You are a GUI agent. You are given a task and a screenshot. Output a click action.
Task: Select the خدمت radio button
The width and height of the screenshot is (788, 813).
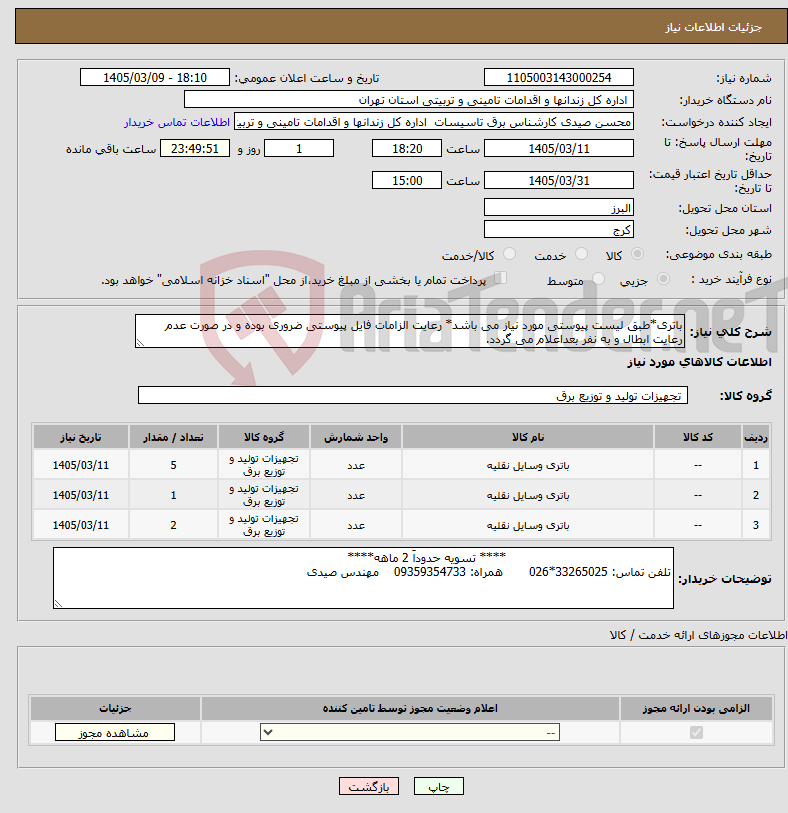(x=581, y=254)
